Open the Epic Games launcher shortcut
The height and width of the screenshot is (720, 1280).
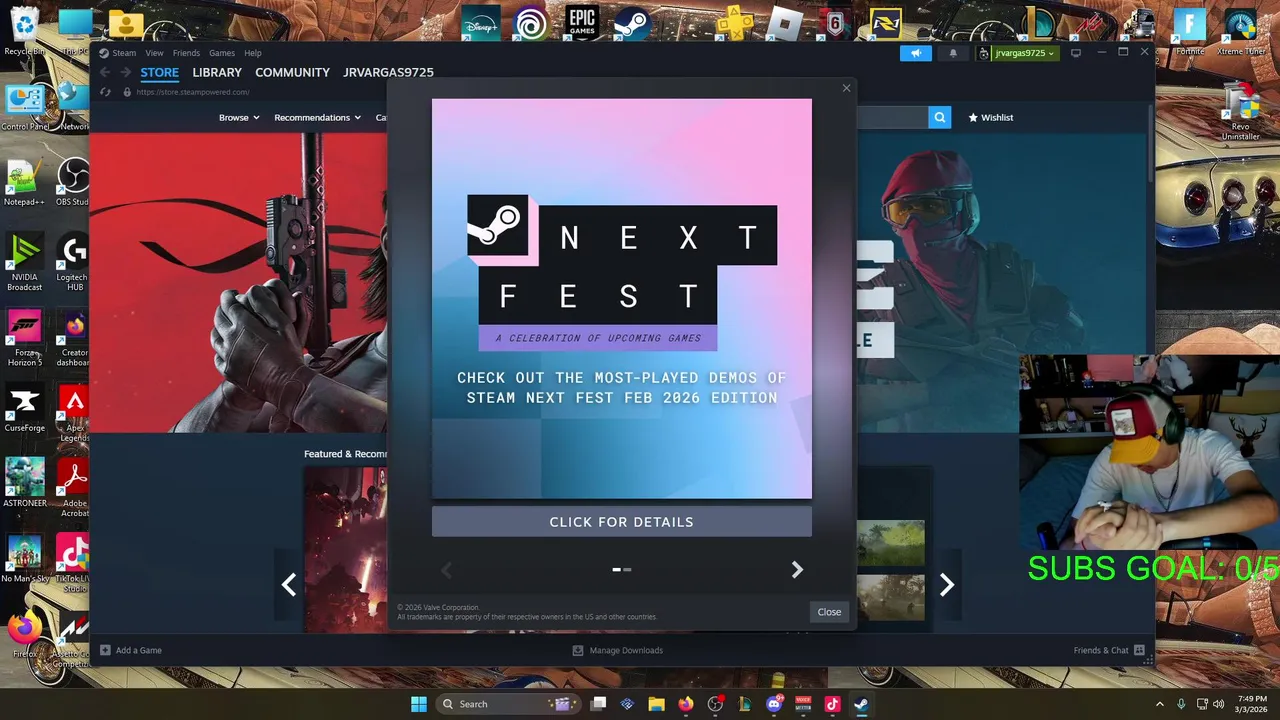tap(582, 22)
